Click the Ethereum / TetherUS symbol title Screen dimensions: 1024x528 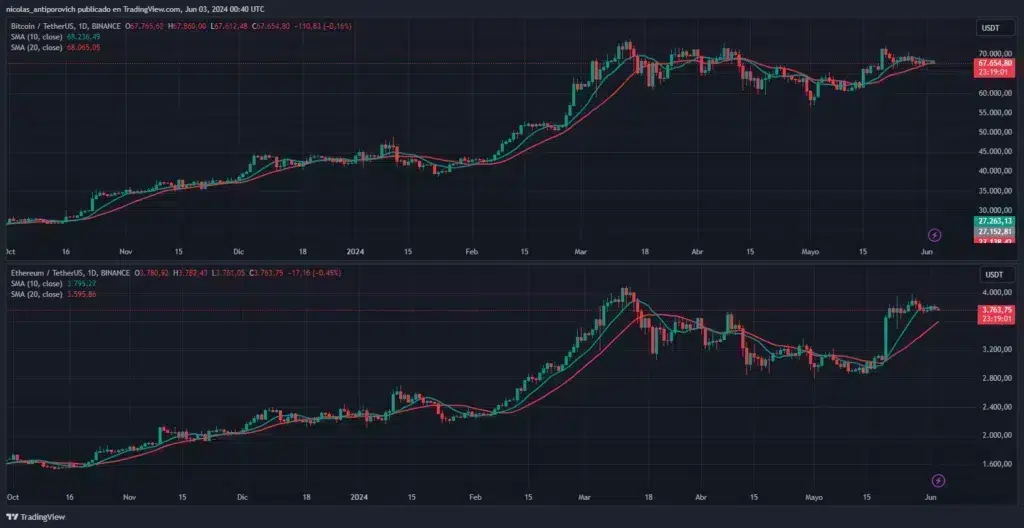(46, 272)
